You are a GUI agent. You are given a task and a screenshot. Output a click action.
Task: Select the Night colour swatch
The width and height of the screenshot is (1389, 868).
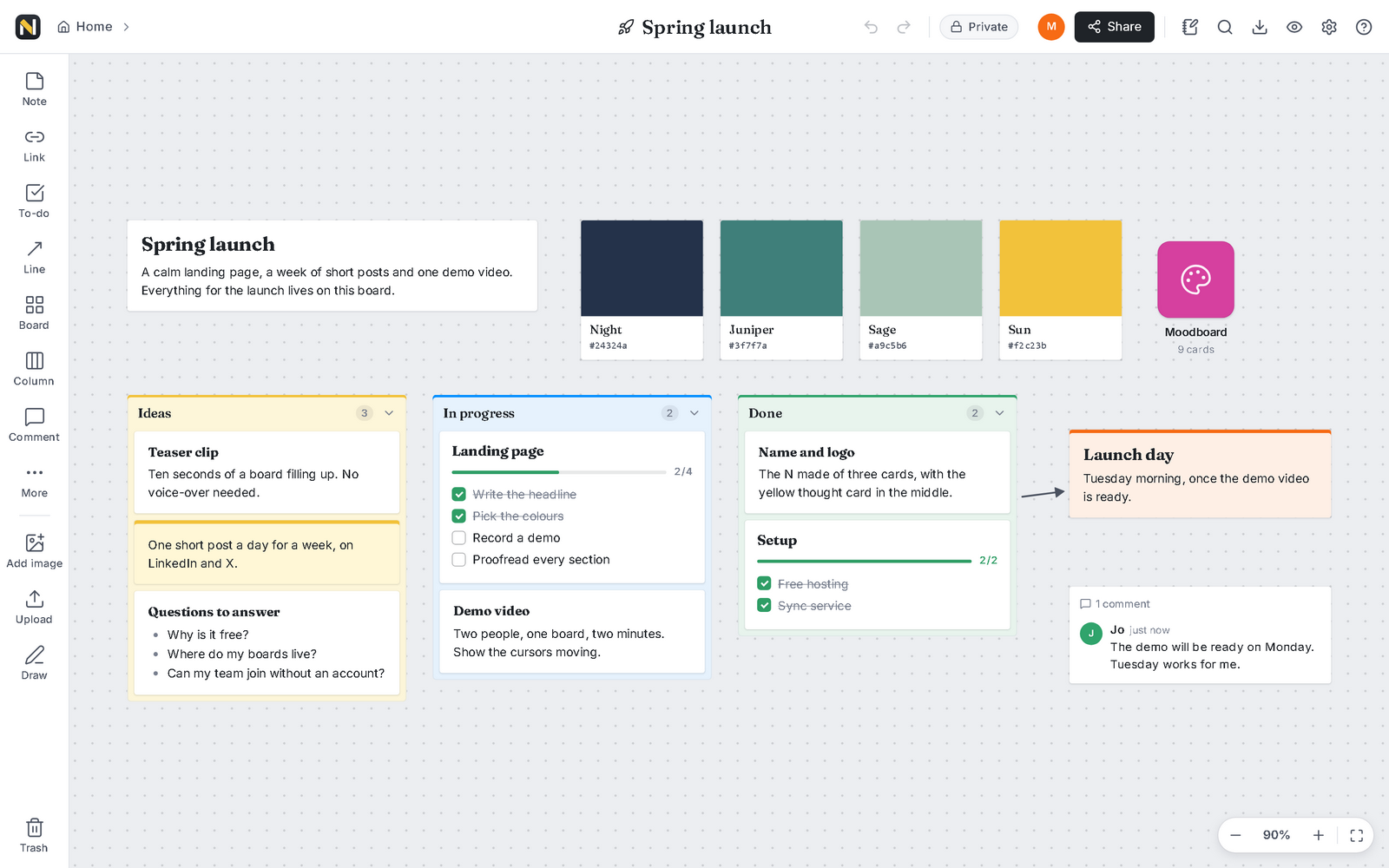tap(642, 290)
